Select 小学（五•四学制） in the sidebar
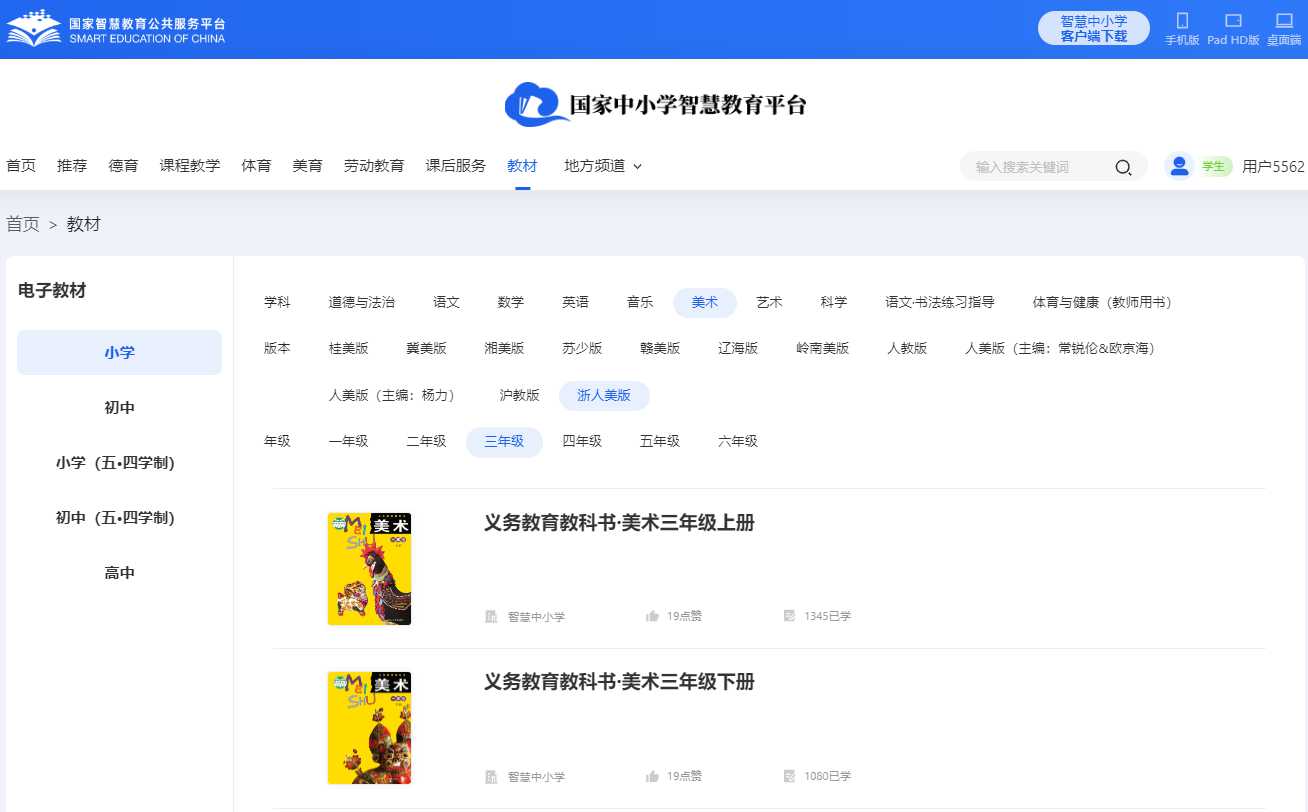The width and height of the screenshot is (1308, 812). tap(119, 462)
